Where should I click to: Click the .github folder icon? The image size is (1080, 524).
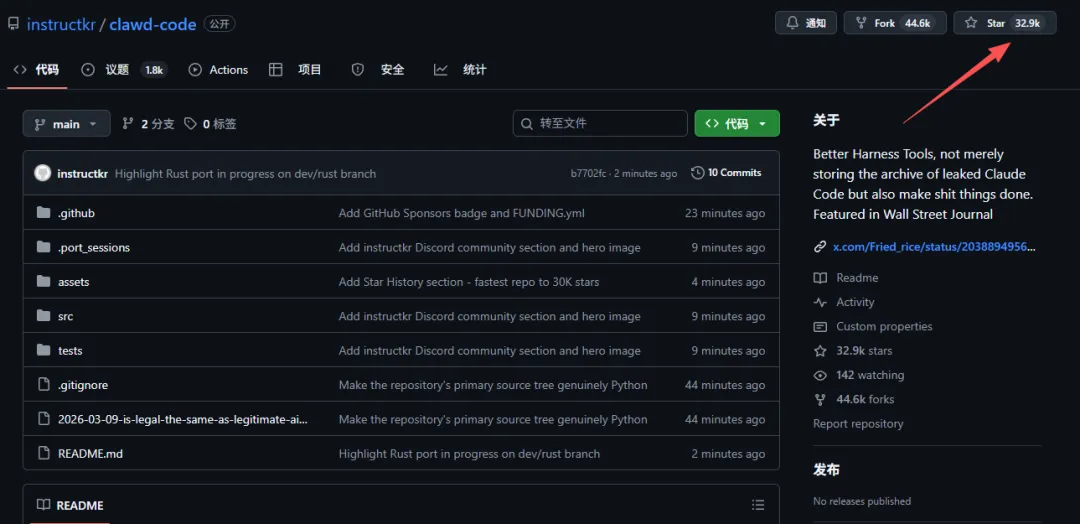click(43, 213)
